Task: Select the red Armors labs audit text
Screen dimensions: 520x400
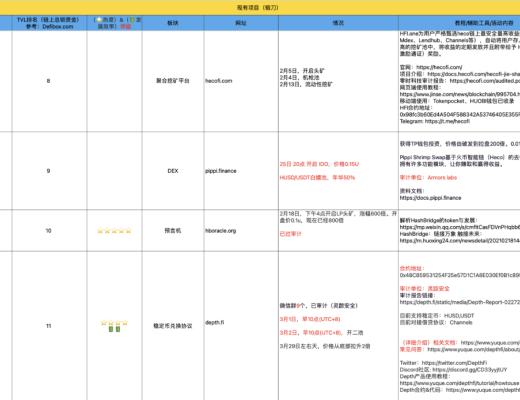Action: [428, 177]
